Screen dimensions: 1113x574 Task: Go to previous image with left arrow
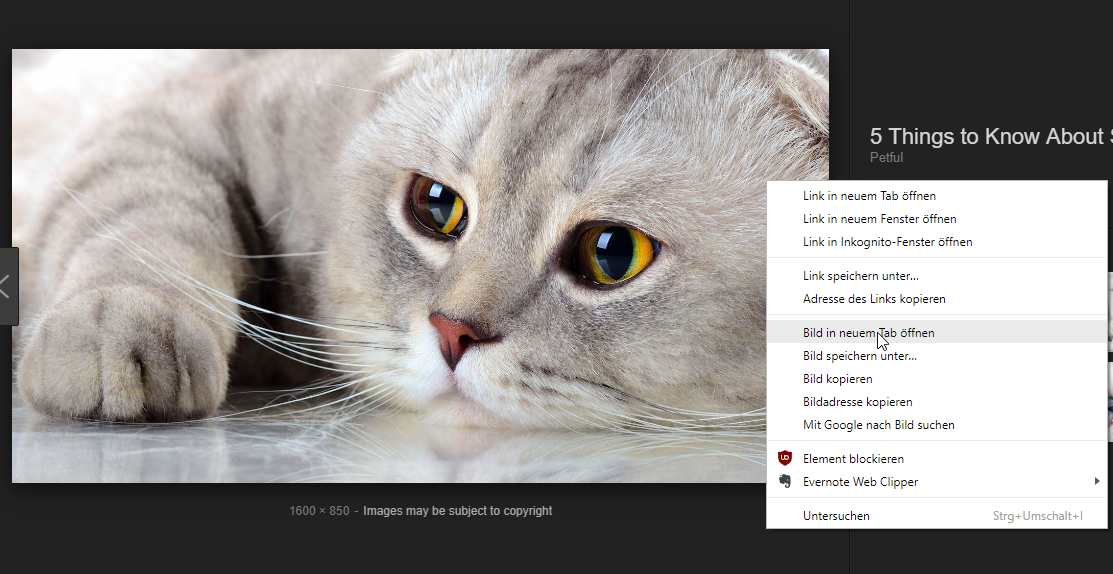tap(6, 286)
